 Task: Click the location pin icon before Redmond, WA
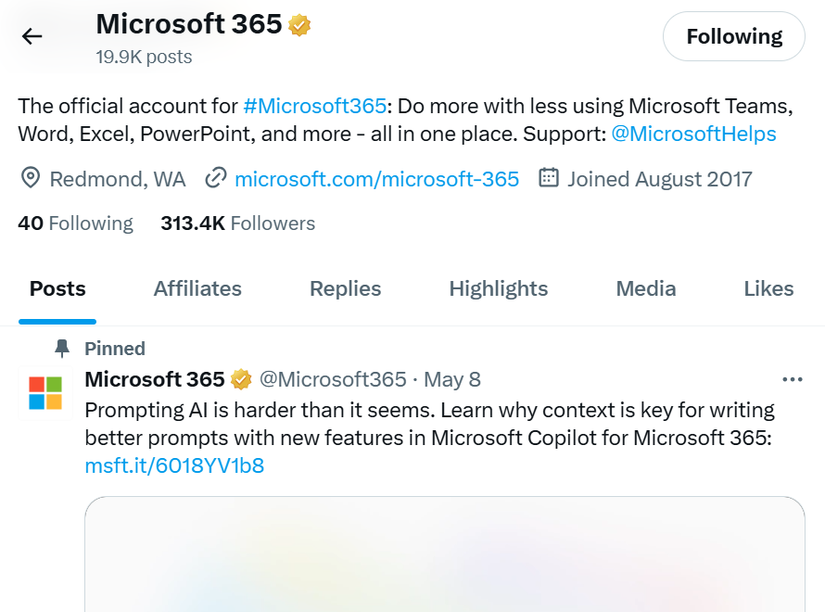pos(29,178)
